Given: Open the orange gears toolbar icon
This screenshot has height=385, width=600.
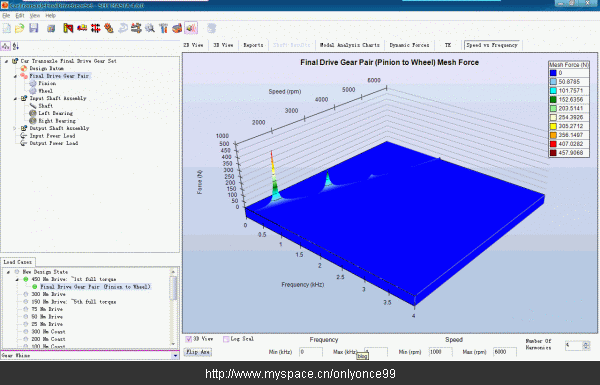Looking at the screenshot, I should click(109, 28).
